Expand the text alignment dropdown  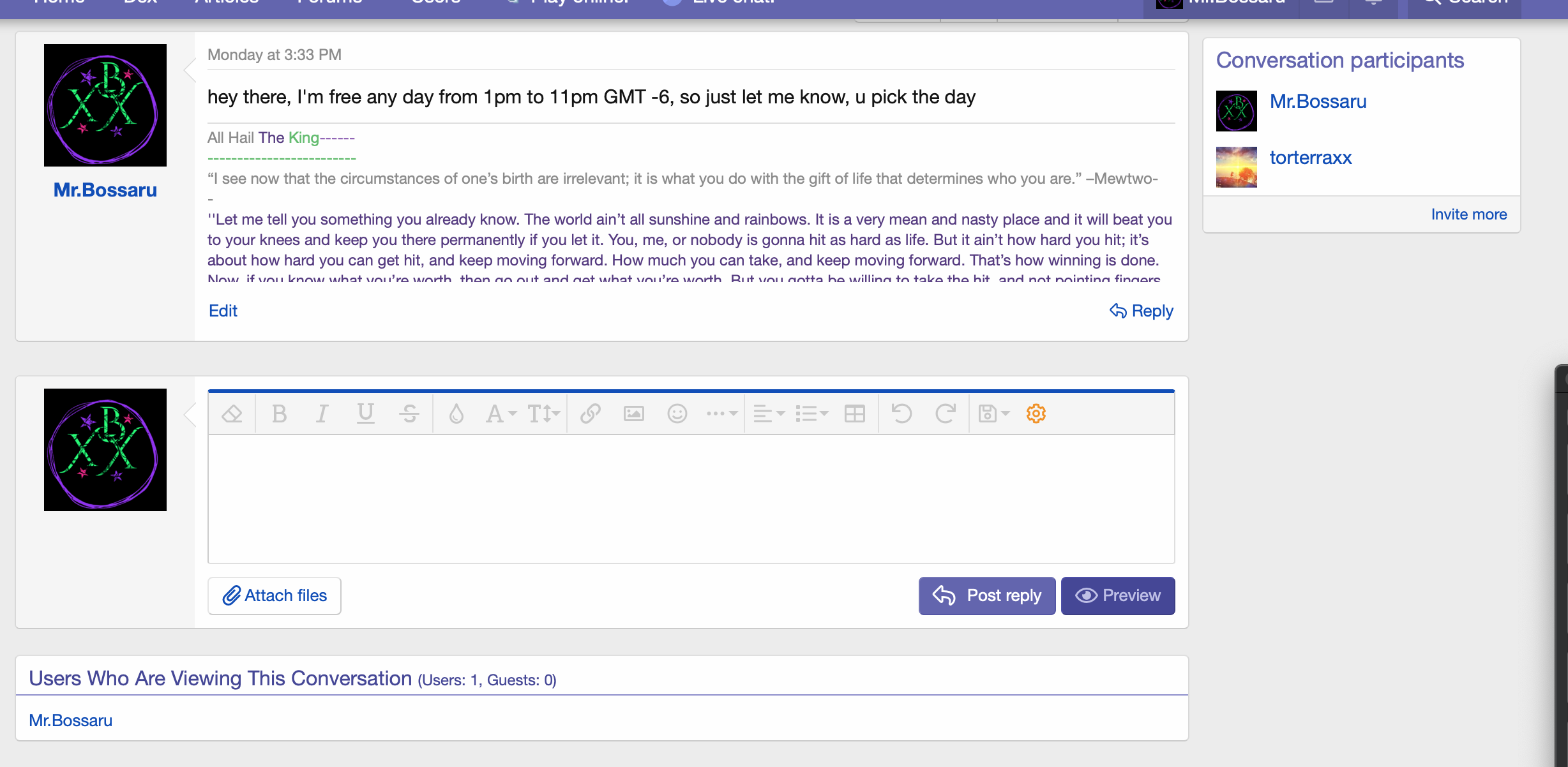point(768,414)
